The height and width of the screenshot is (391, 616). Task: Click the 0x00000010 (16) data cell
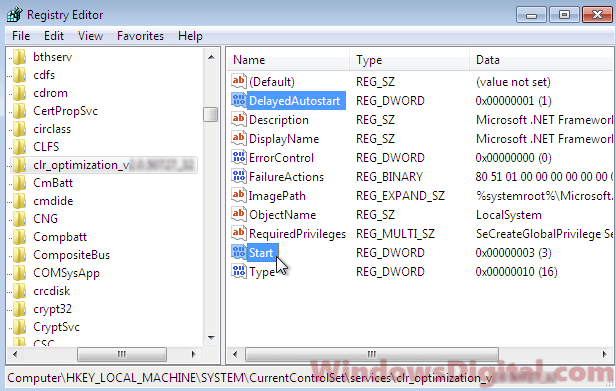click(x=516, y=272)
